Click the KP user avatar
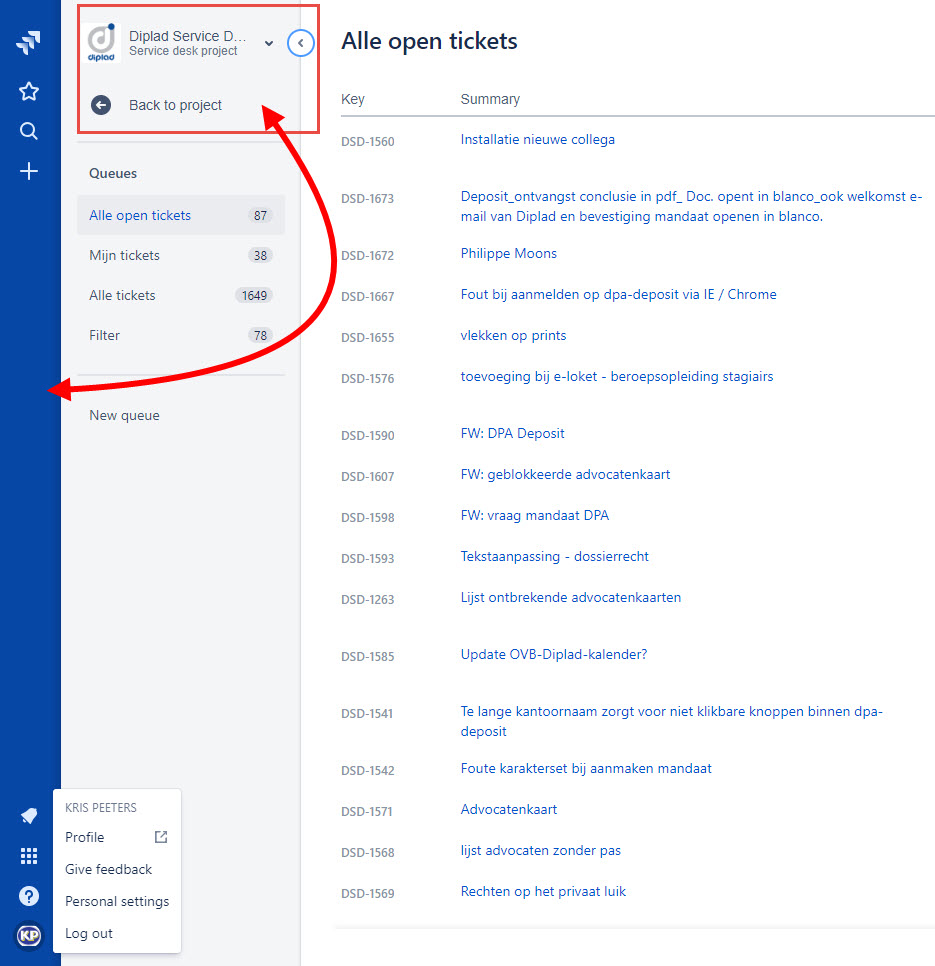This screenshot has width=935, height=966. pyautogui.click(x=28, y=936)
